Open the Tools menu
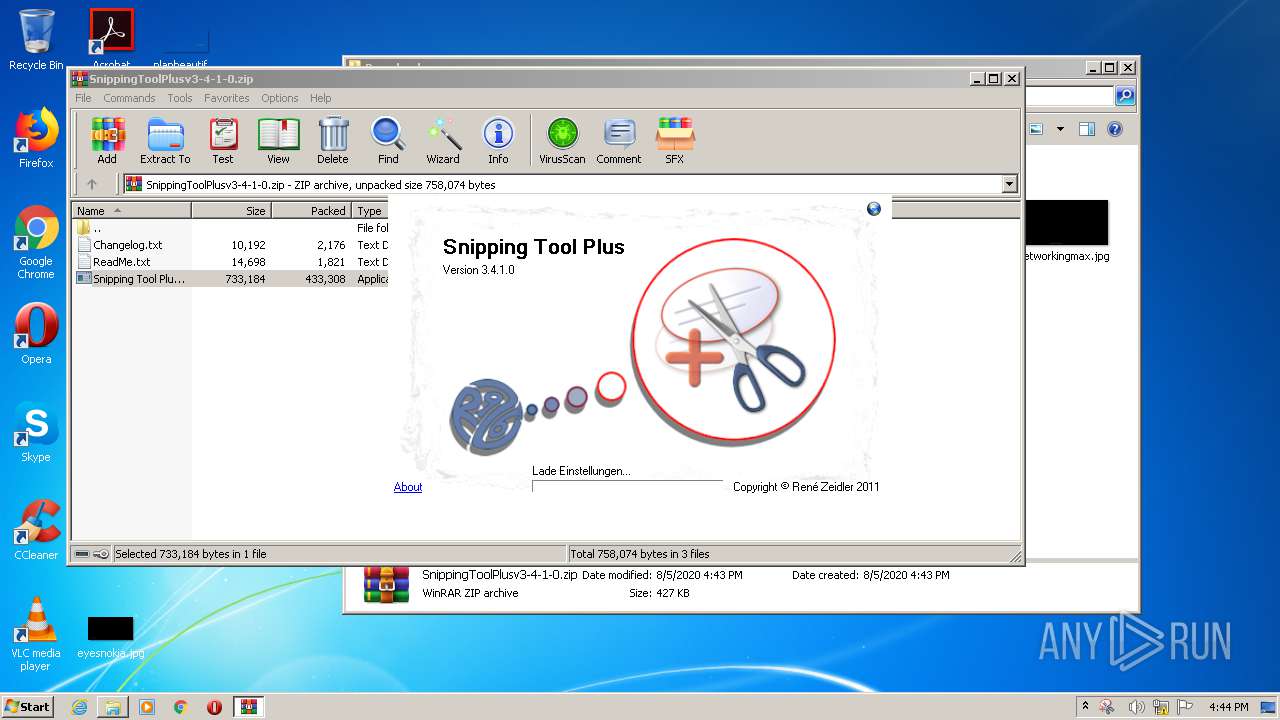Viewport: 1280px width, 720px height. 180,98
